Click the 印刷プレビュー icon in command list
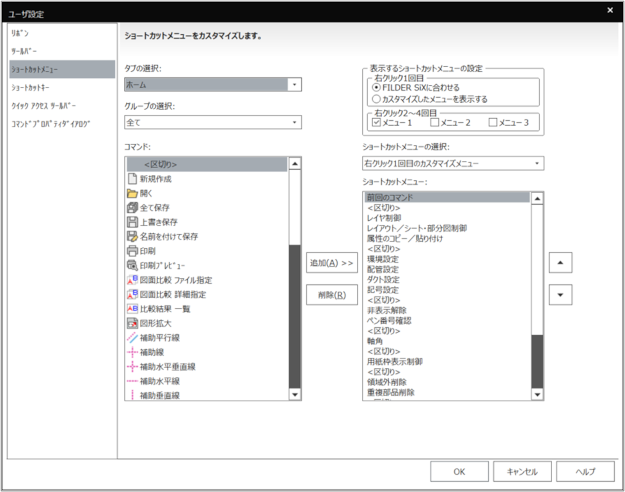The height and width of the screenshot is (492, 625). pyautogui.click(x=131, y=266)
